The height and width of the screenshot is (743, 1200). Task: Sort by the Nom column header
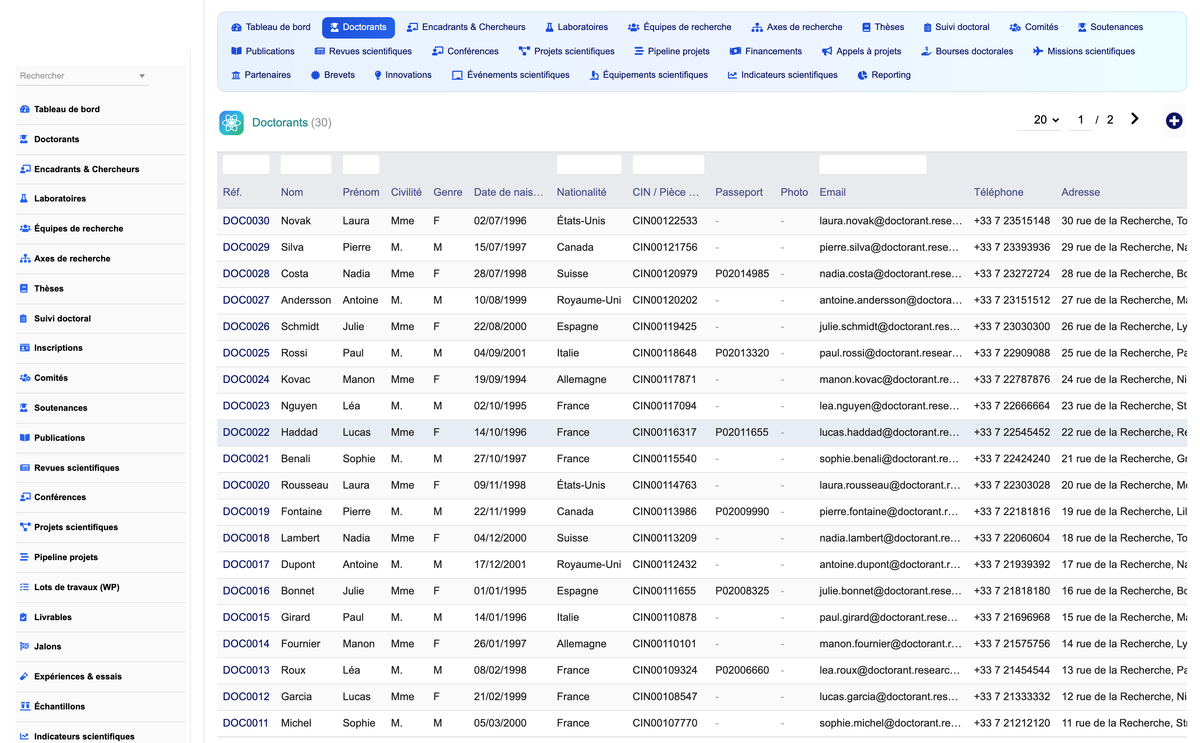(292, 192)
